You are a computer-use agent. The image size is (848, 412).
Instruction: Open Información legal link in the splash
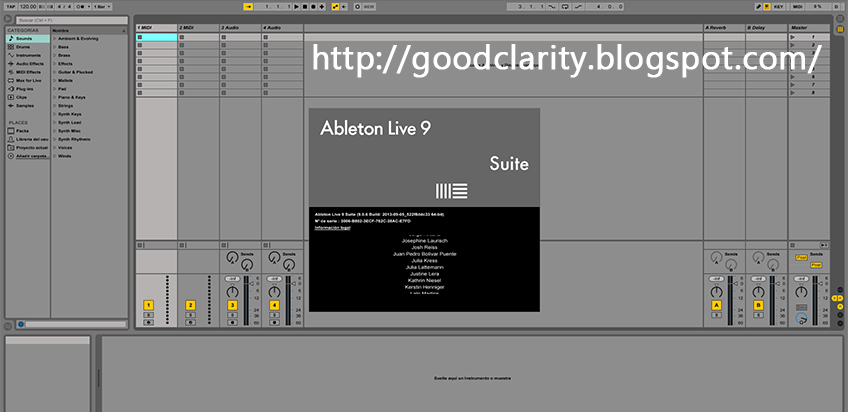point(333,228)
